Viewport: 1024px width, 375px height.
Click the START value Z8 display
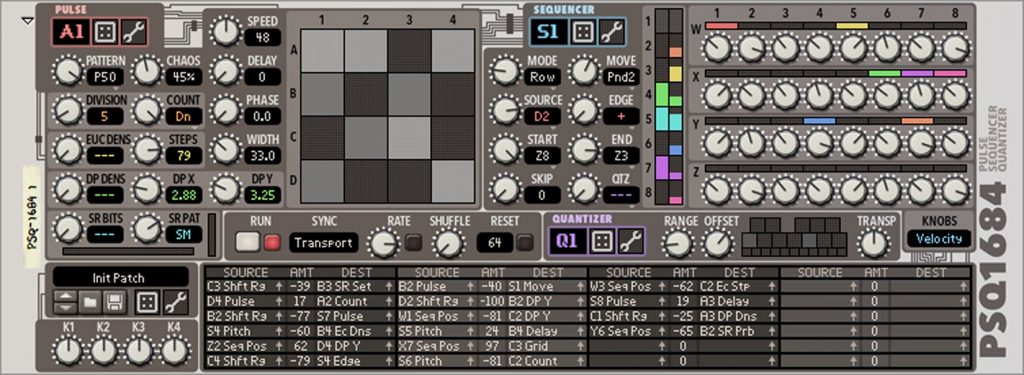pyautogui.click(x=542, y=155)
